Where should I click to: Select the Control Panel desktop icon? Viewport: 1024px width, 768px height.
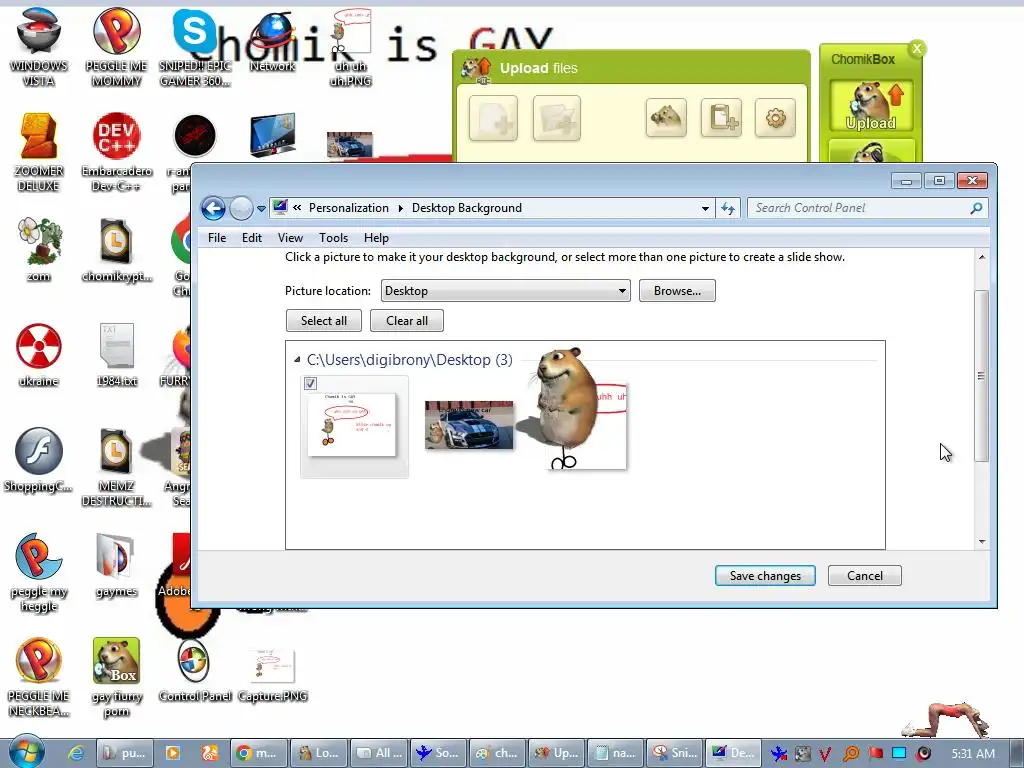(195, 670)
